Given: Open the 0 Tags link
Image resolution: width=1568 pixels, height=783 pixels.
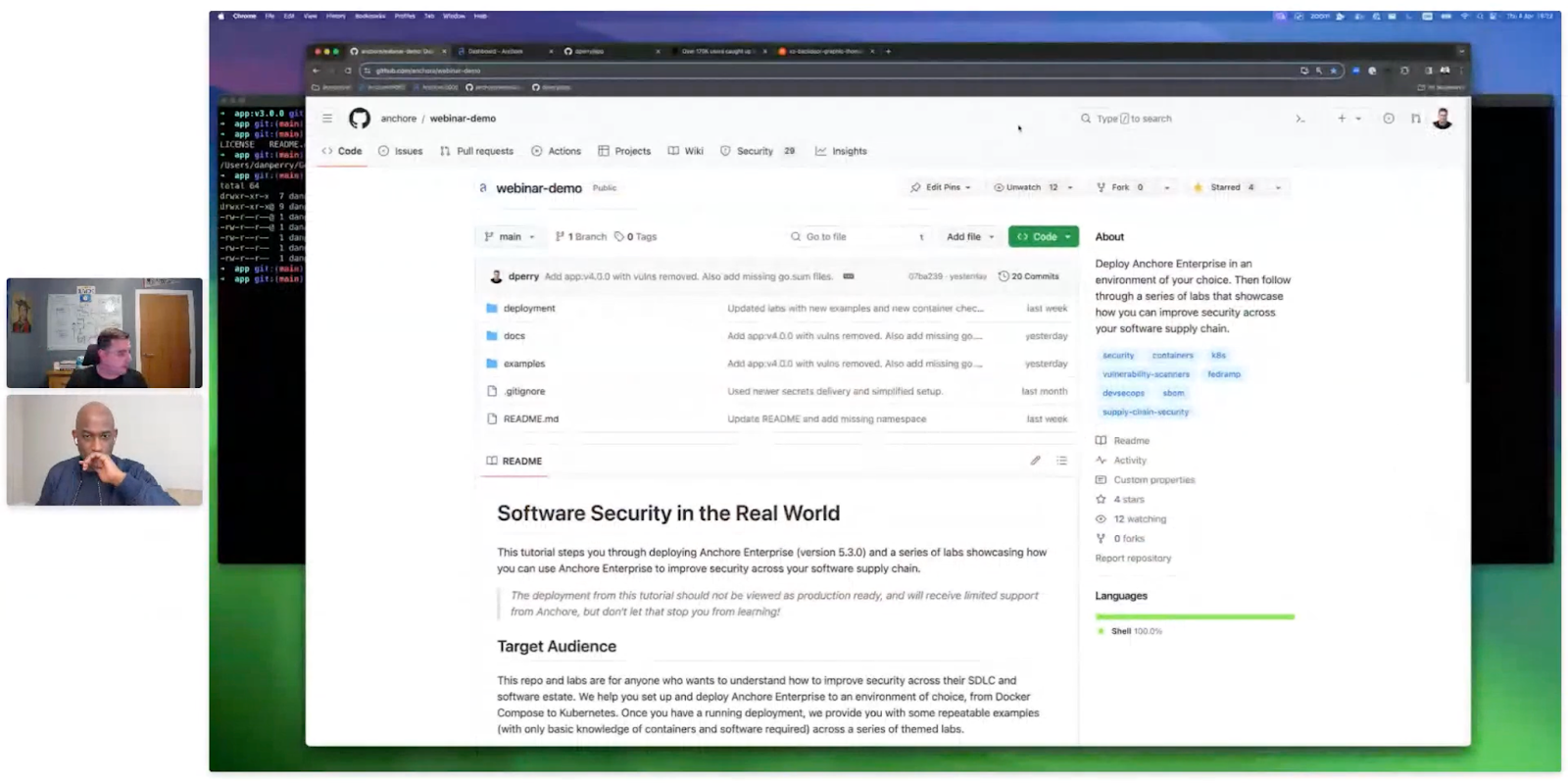Looking at the screenshot, I should pos(636,236).
